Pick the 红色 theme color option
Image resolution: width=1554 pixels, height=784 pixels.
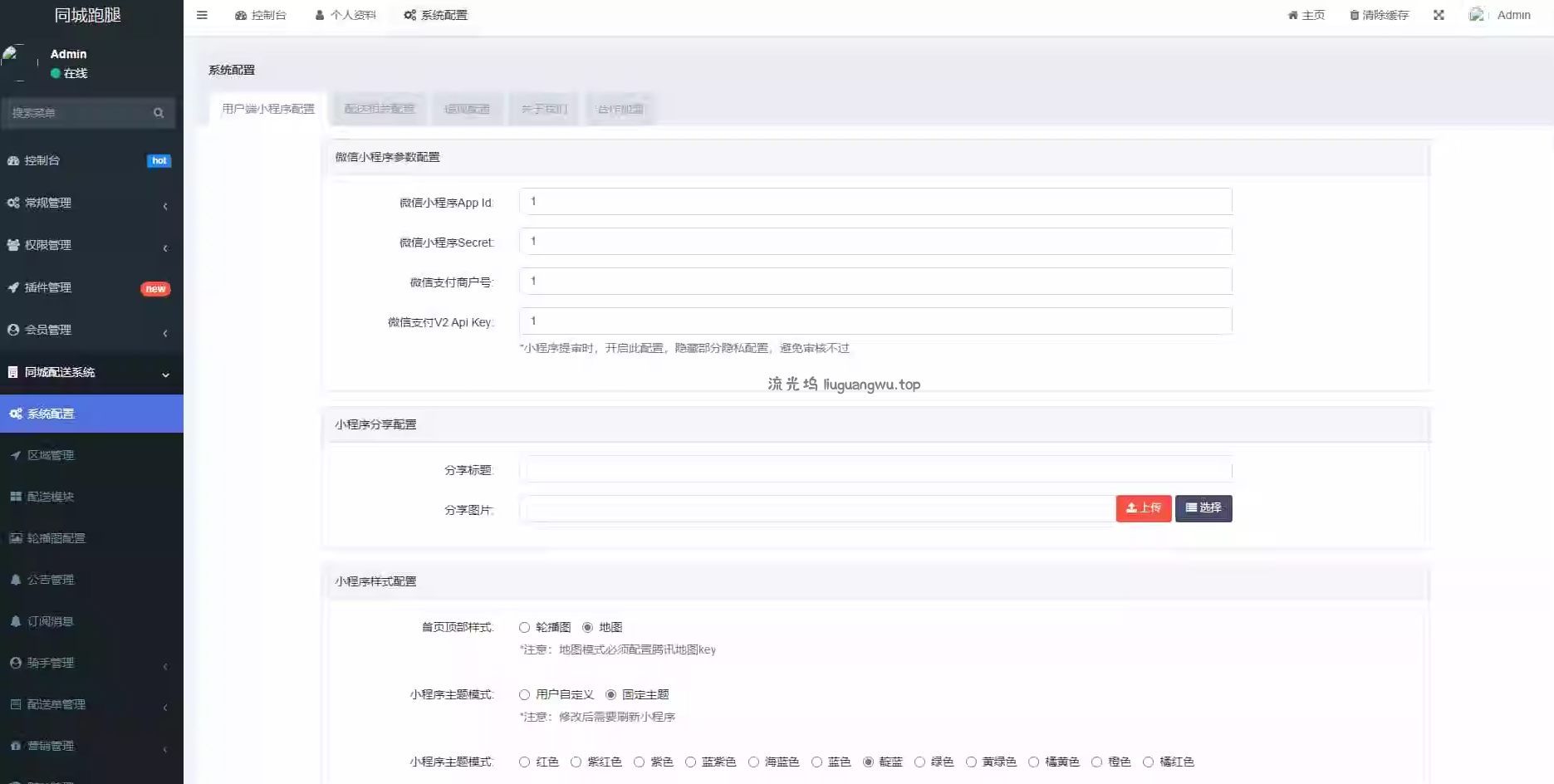tap(525, 762)
